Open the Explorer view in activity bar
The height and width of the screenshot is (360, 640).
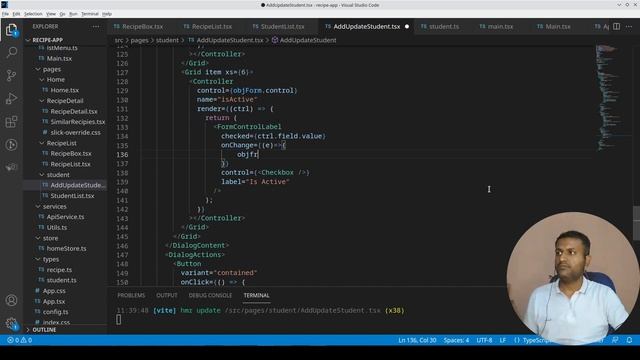click(11, 30)
